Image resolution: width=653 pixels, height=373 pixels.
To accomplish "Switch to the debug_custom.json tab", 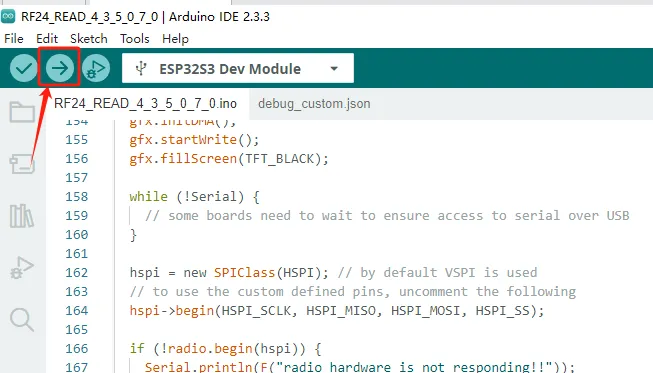I will (314, 104).
